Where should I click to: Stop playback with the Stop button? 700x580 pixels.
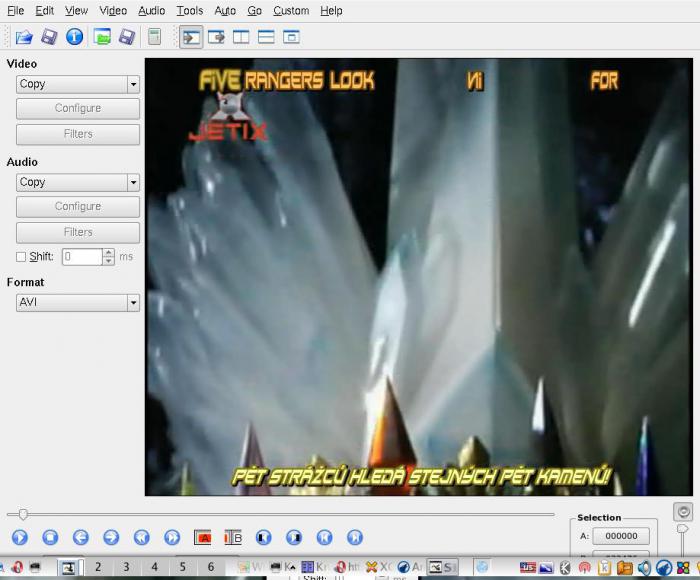pyautogui.click(x=50, y=537)
